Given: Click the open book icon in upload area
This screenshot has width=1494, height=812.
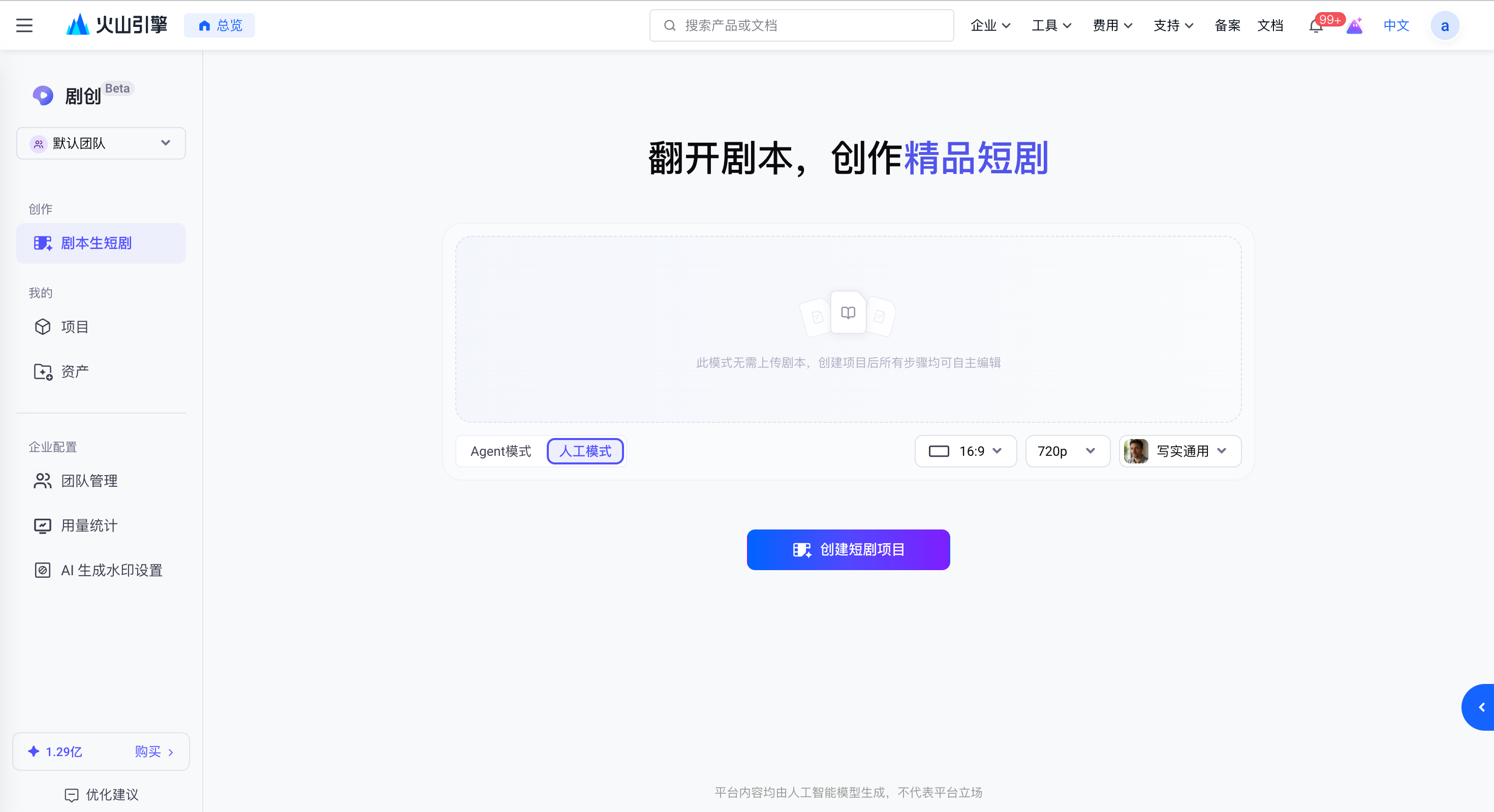Looking at the screenshot, I should 848,313.
